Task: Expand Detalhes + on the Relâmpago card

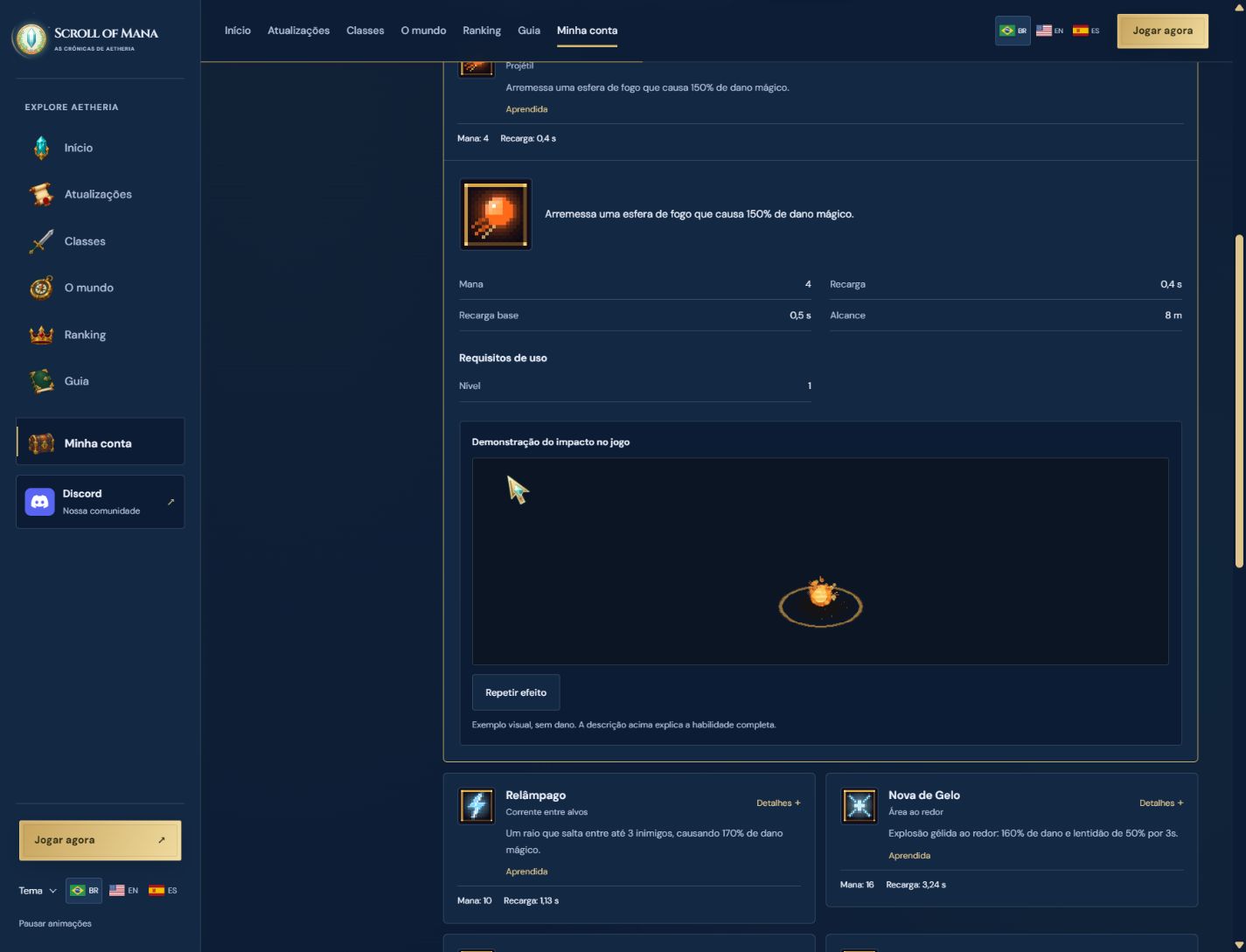Action: [778, 803]
